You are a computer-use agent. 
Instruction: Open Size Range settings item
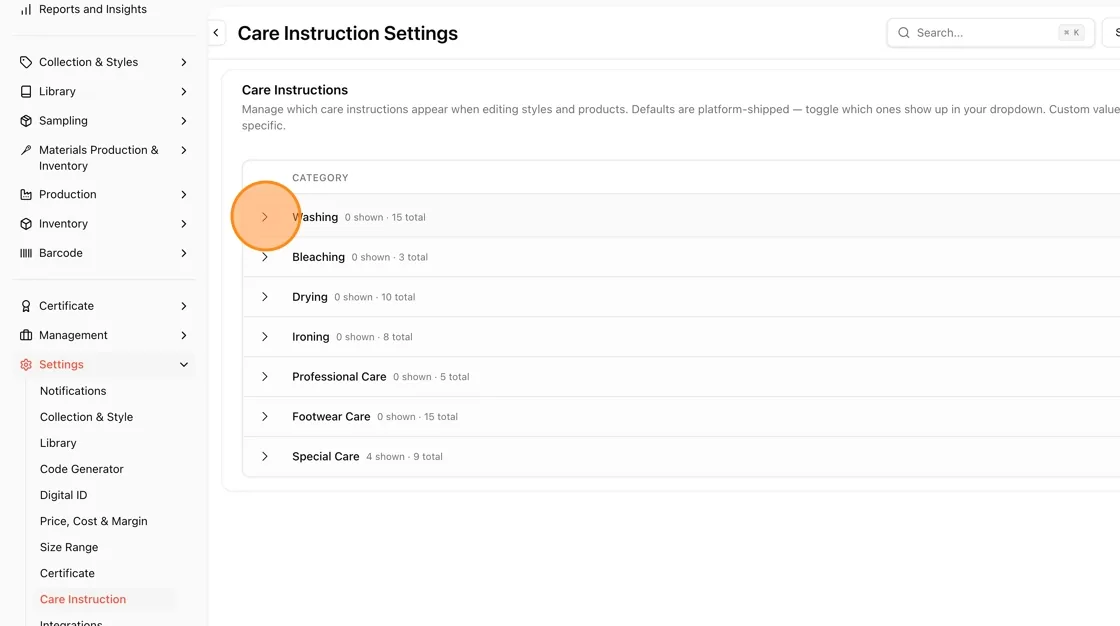(69, 547)
